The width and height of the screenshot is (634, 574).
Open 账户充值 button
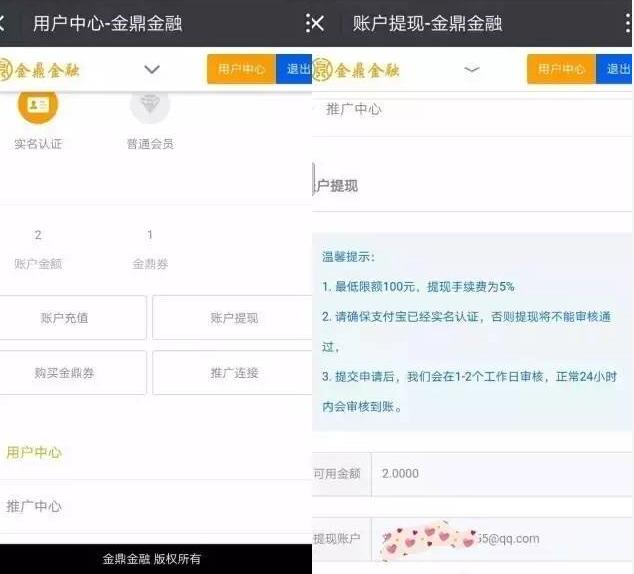[73, 318]
